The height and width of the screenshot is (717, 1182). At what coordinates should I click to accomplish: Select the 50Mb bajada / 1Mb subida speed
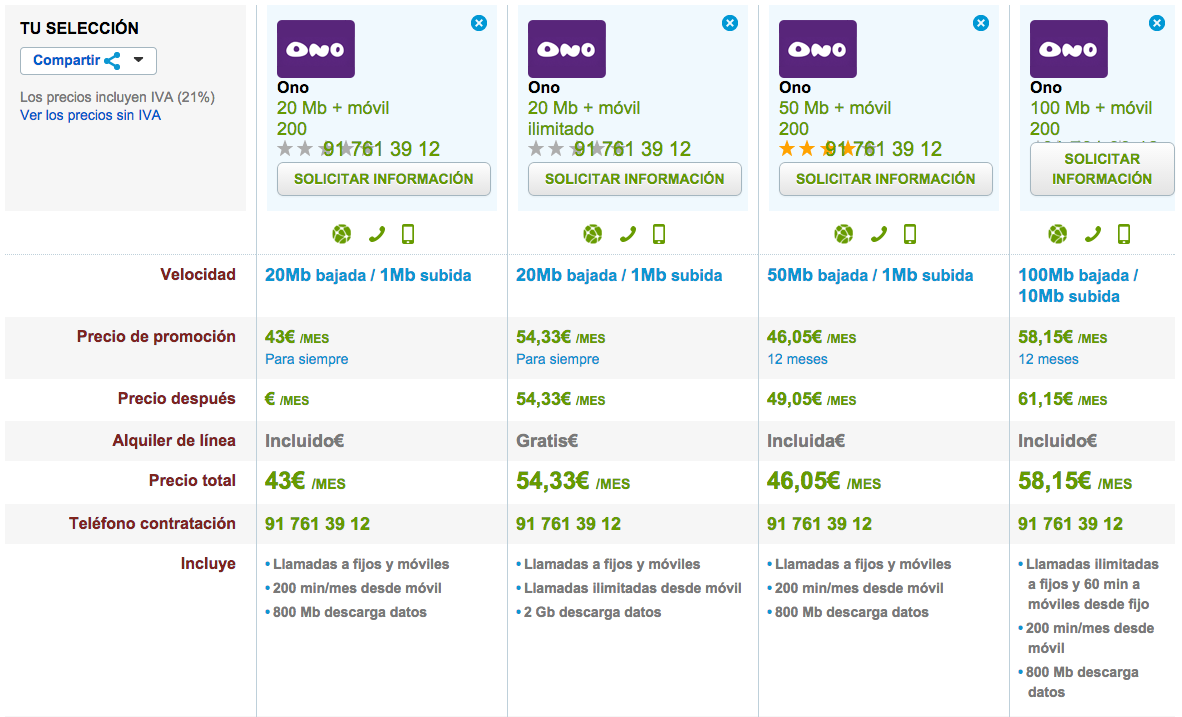870,275
